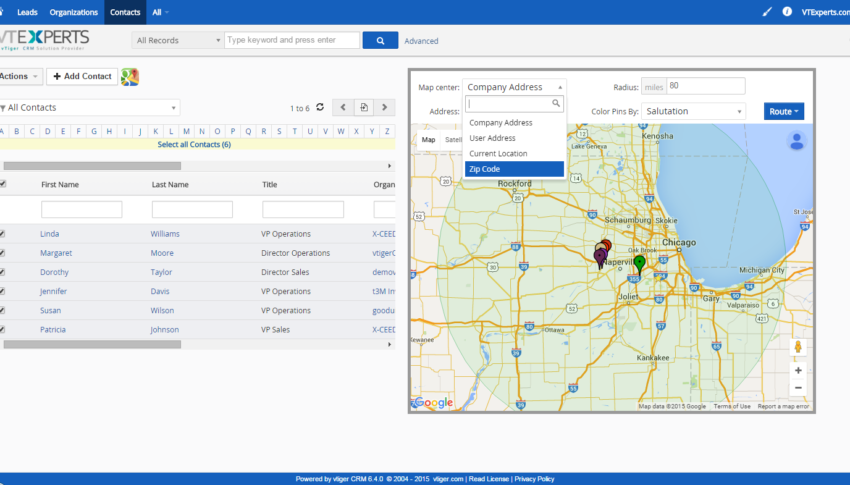Click the Last Name filter input
Image resolution: width=850 pixels, height=485 pixels.
[192, 210]
